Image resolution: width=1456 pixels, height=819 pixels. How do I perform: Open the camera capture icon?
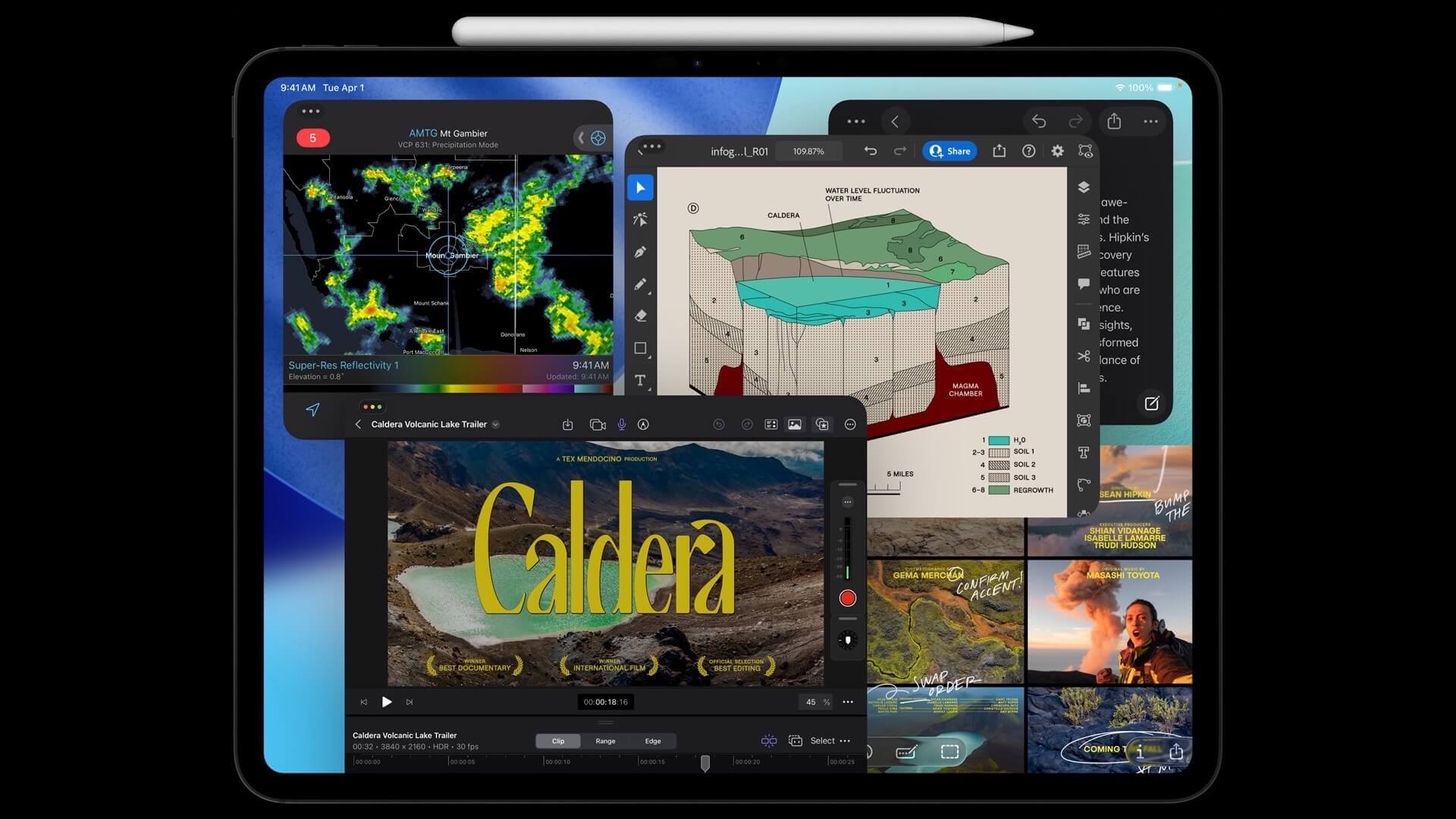[x=598, y=425]
